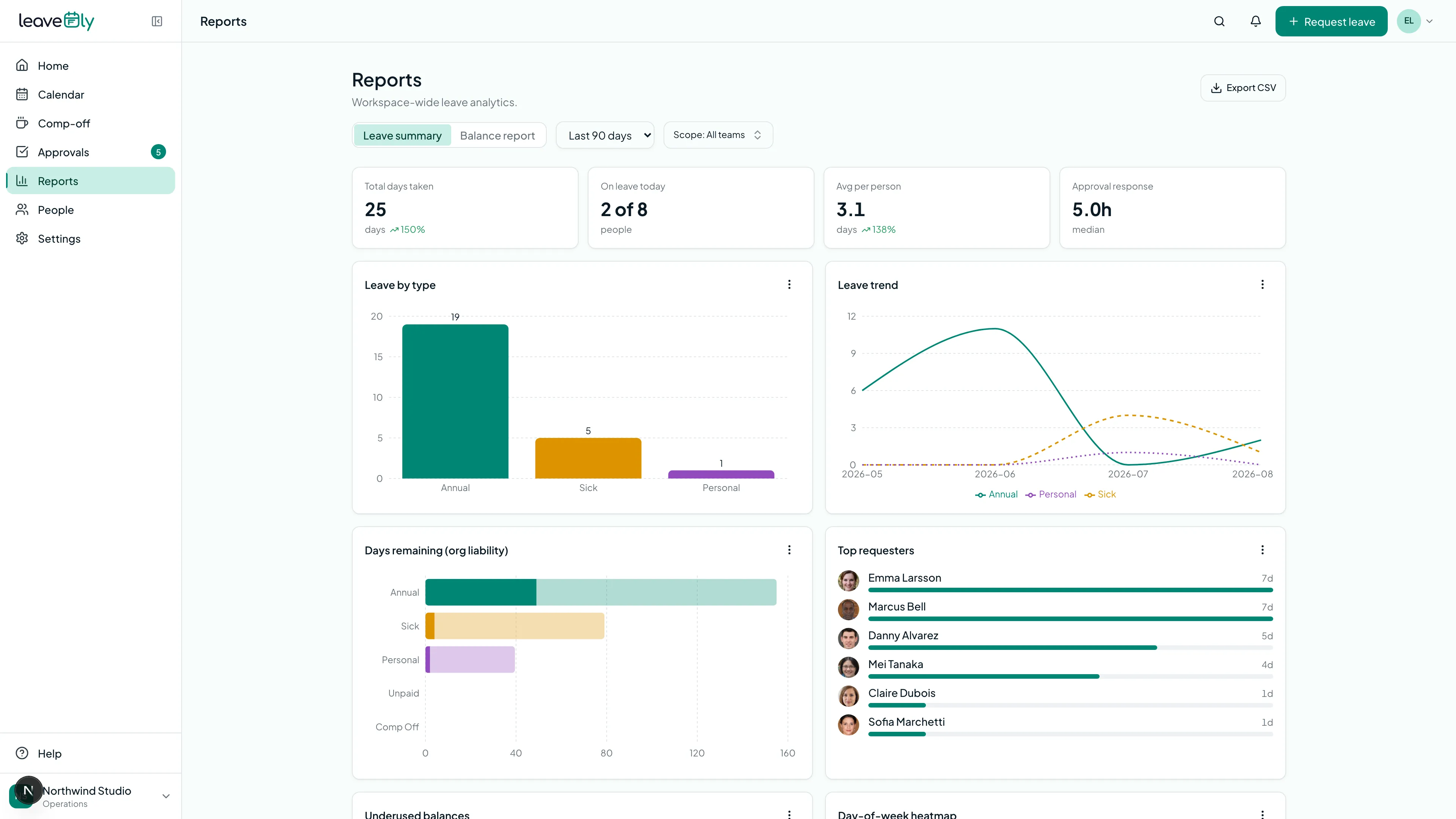
Task: Select Claire Dubois requester name
Action: tap(902, 693)
